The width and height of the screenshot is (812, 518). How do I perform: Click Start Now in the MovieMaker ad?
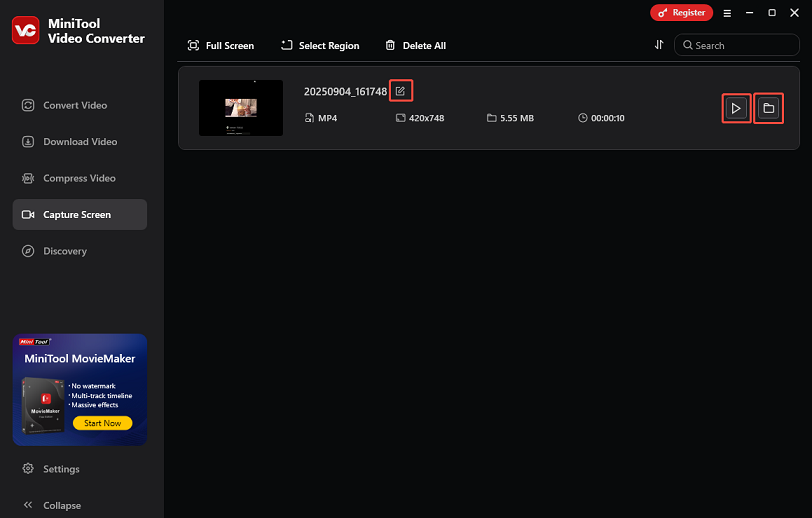[103, 423]
